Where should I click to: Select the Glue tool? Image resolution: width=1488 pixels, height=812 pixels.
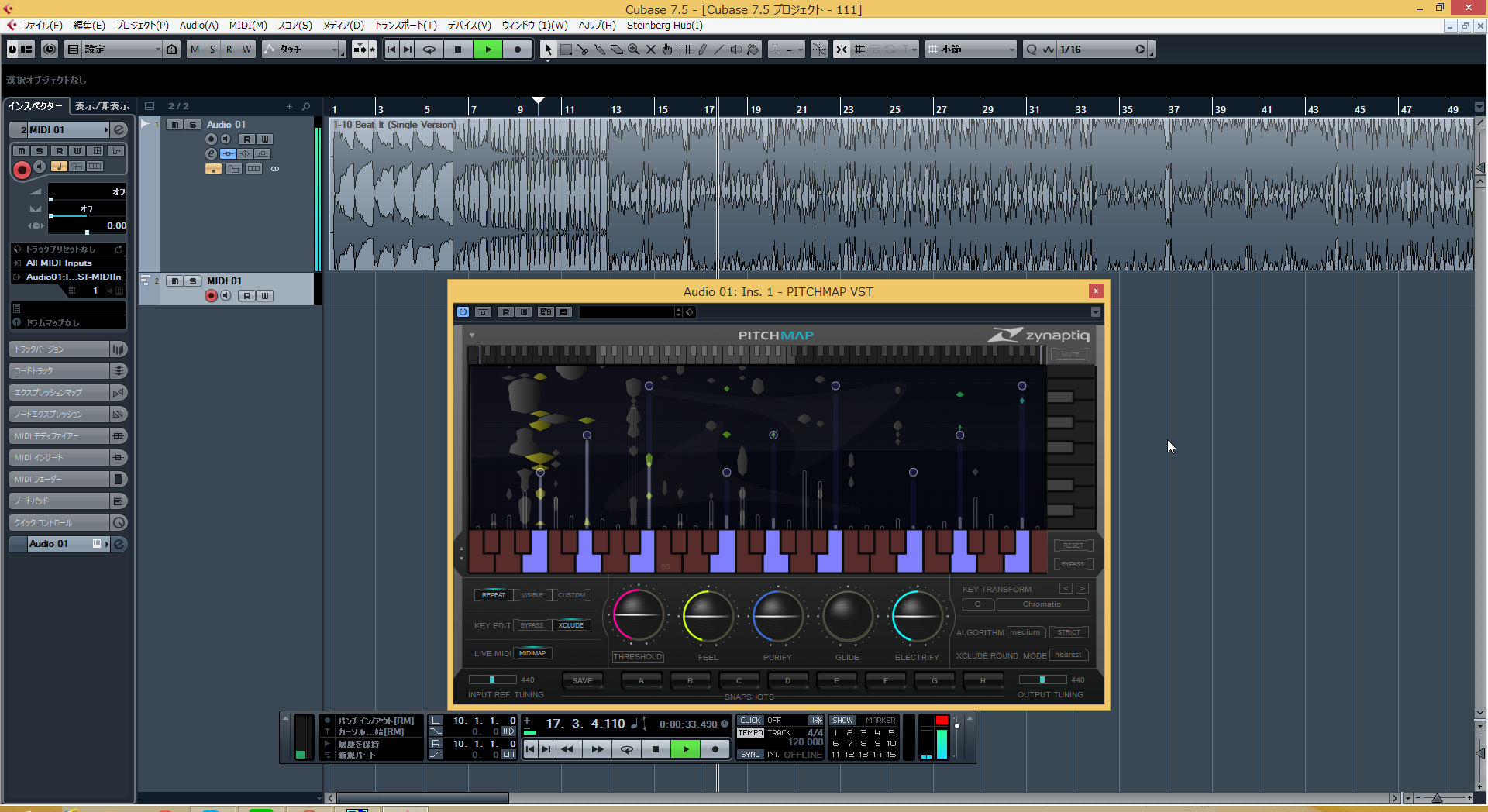coord(600,50)
